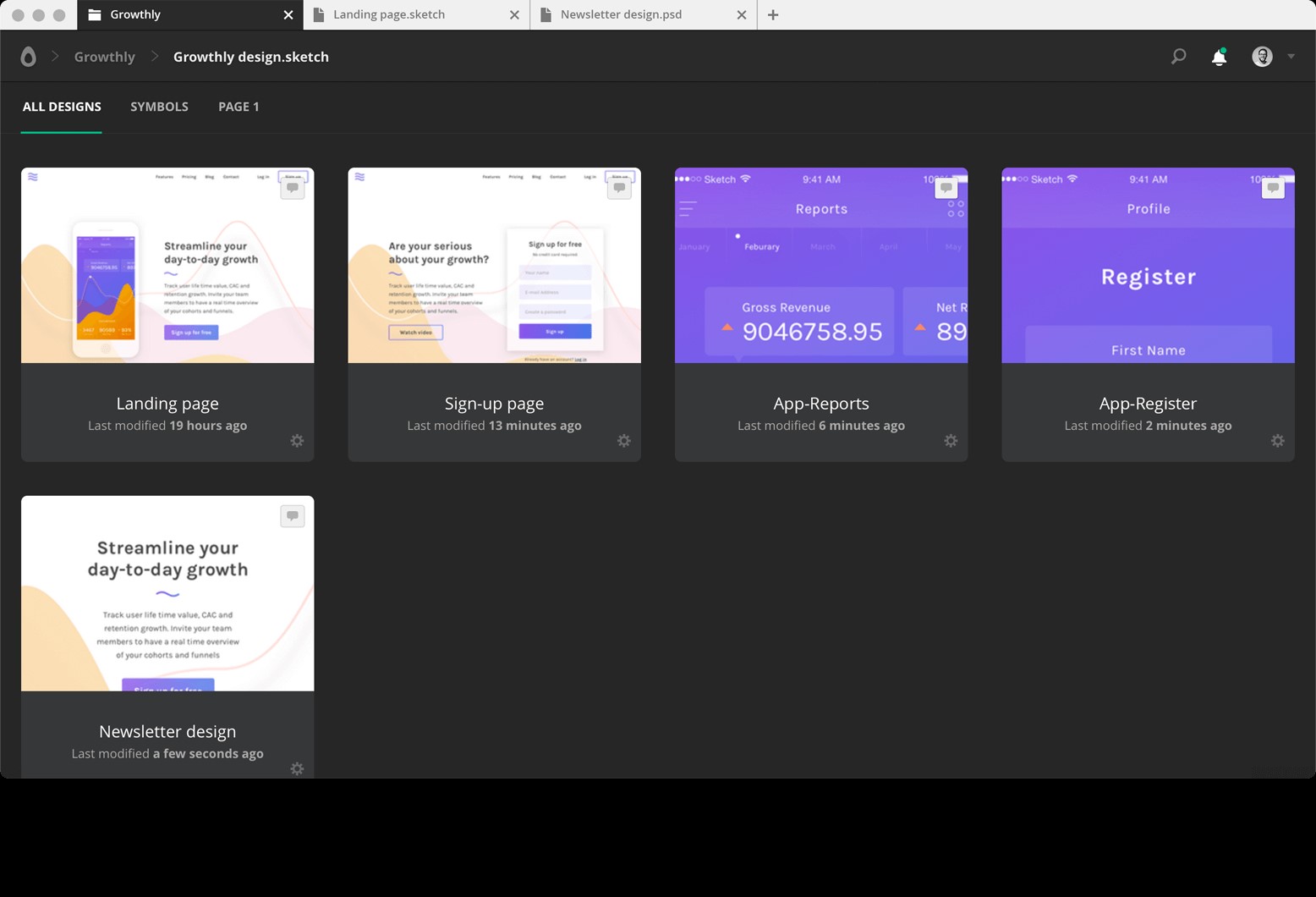Open comments on App-Register card
The height and width of the screenshot is (897, 1316).
click(x=1273, y=188)
